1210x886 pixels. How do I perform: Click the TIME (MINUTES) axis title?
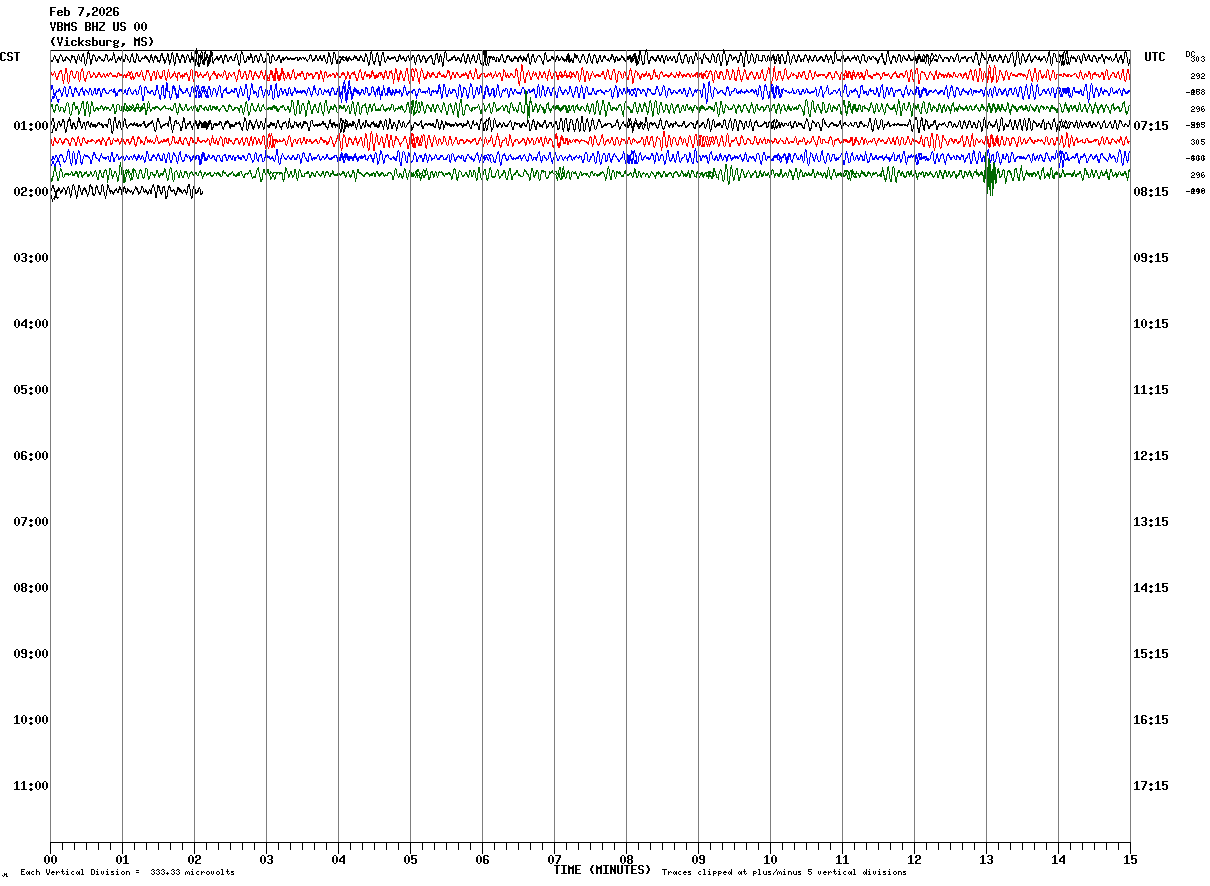tap(602, 870)
